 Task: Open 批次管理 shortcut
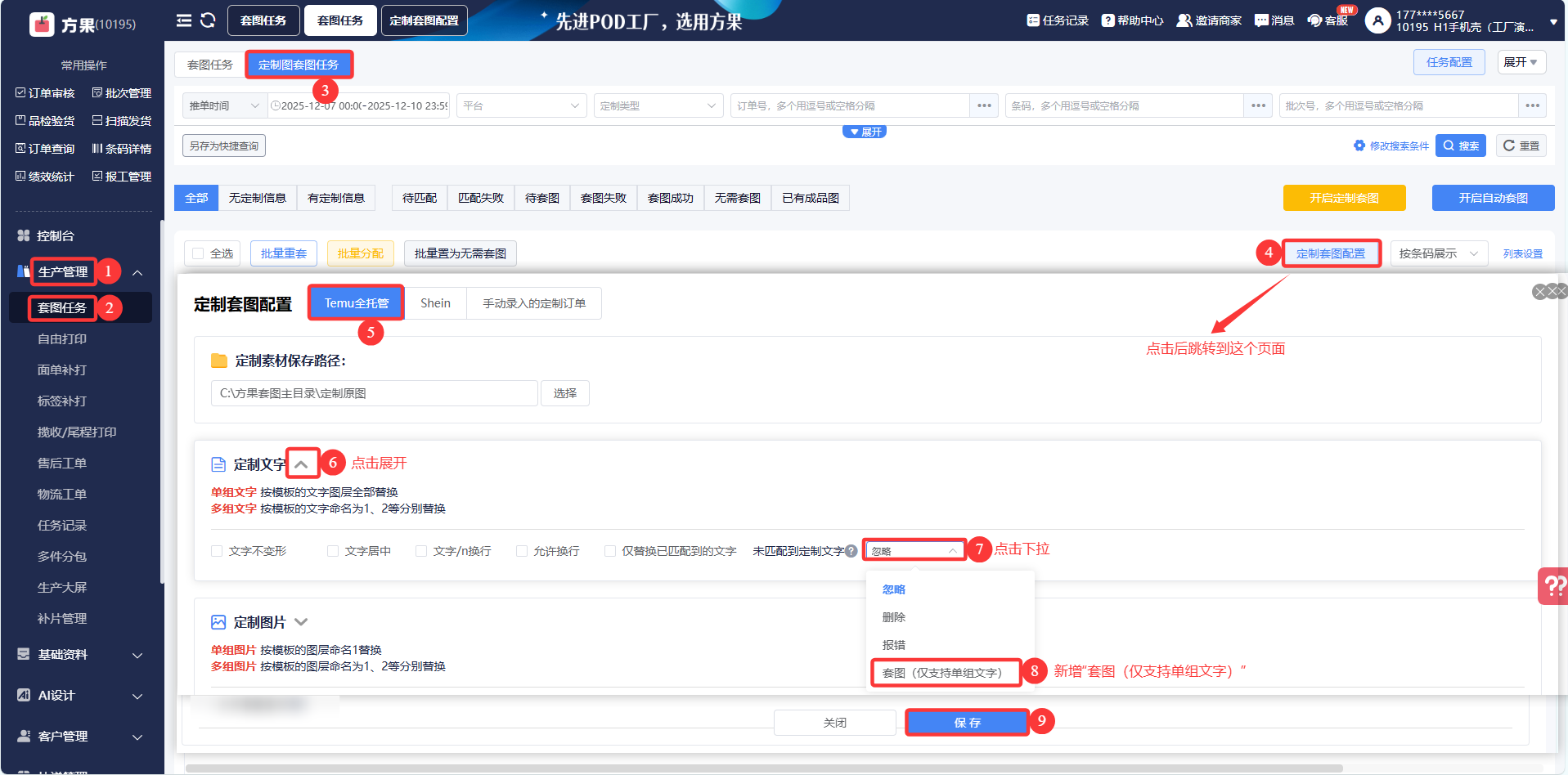[x=122, y=93]
